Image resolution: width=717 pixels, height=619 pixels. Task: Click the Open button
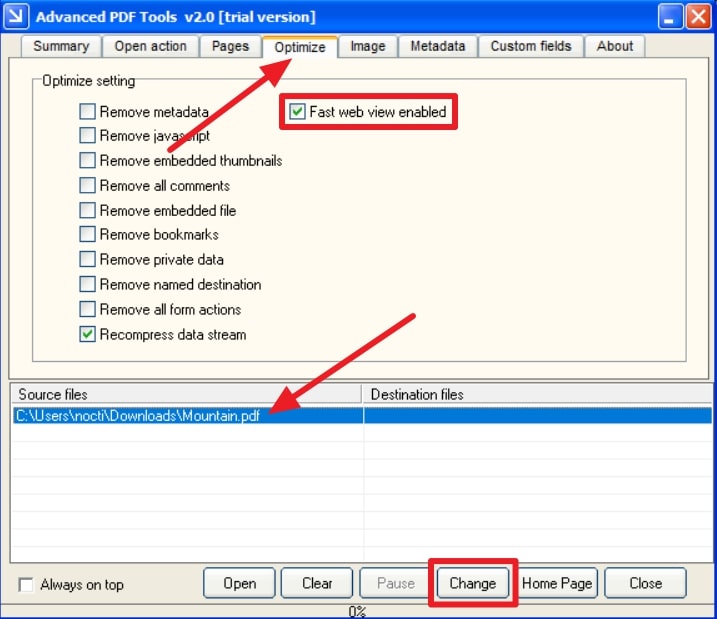pyautogui.click(x=239, y=583)
